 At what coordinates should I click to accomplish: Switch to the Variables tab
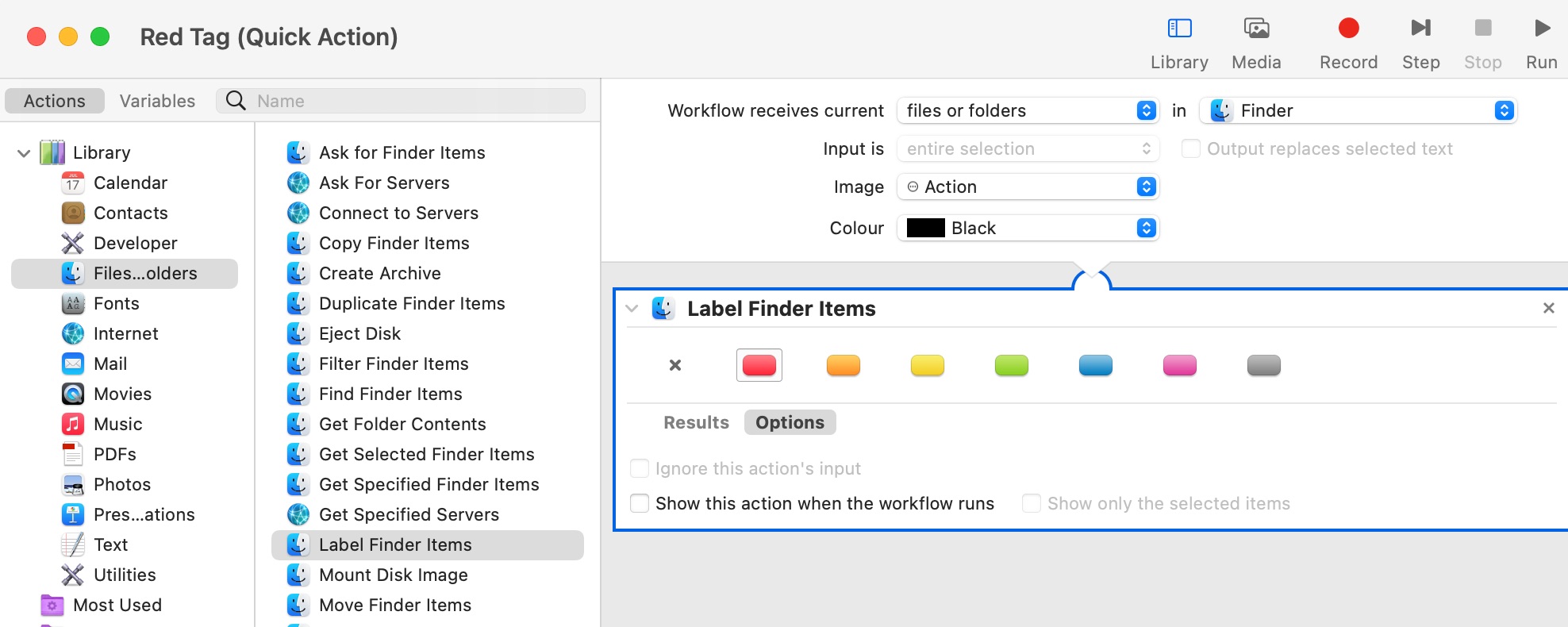click(x=157, y=101)
